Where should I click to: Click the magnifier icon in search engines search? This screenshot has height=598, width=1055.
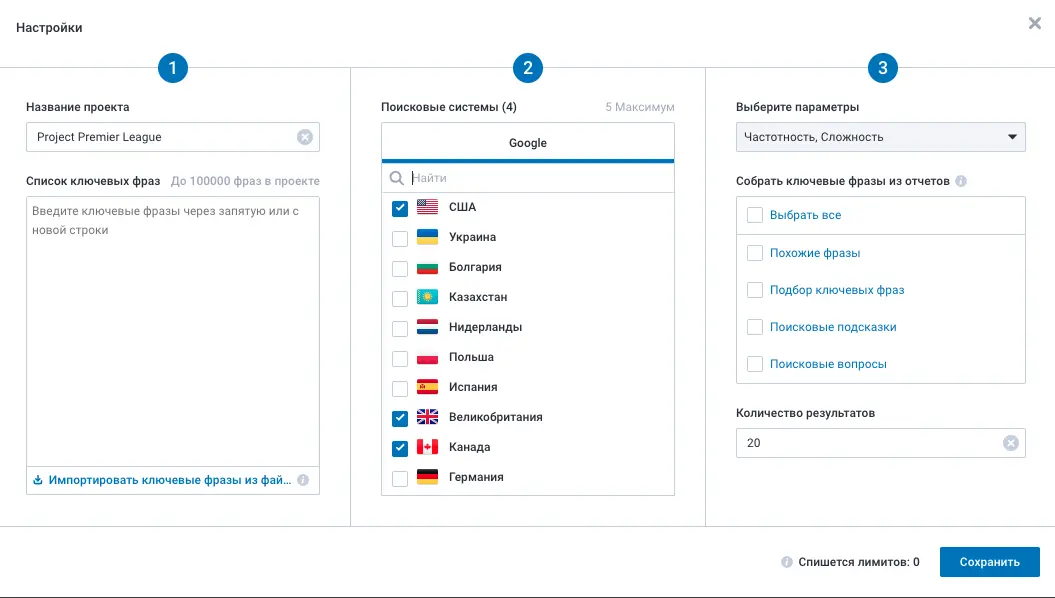398,176
